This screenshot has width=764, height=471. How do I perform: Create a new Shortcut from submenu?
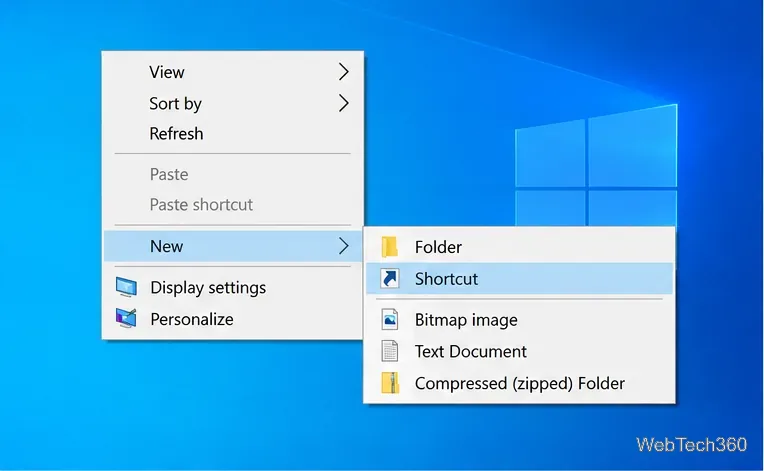(519, 279)
